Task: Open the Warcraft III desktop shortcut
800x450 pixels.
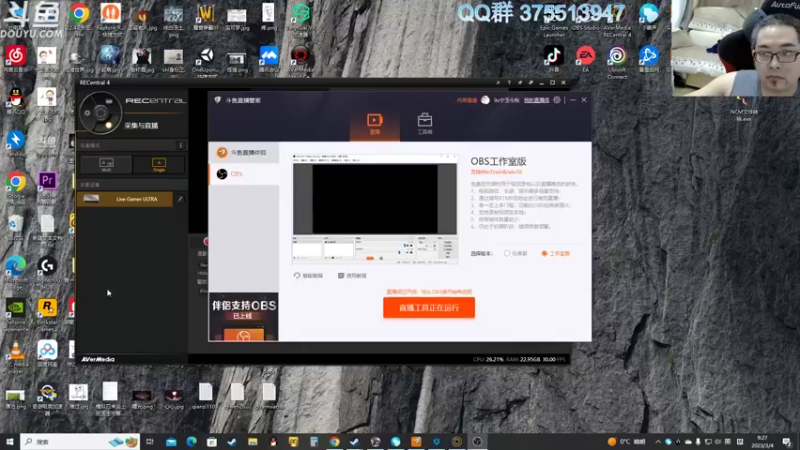Action: [206, 17]
